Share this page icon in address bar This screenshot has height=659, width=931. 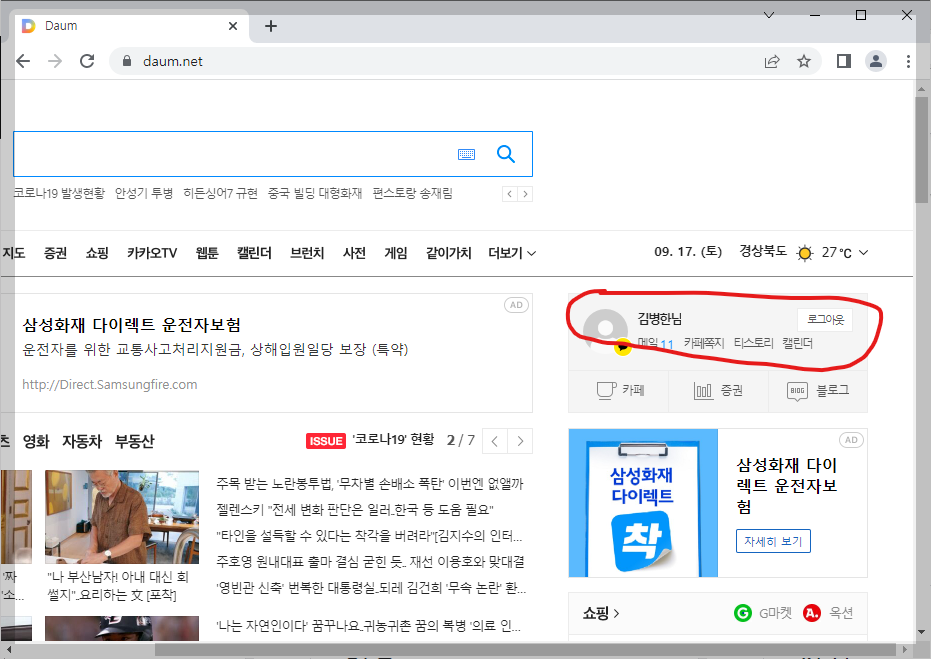click(x=772, y=61)
